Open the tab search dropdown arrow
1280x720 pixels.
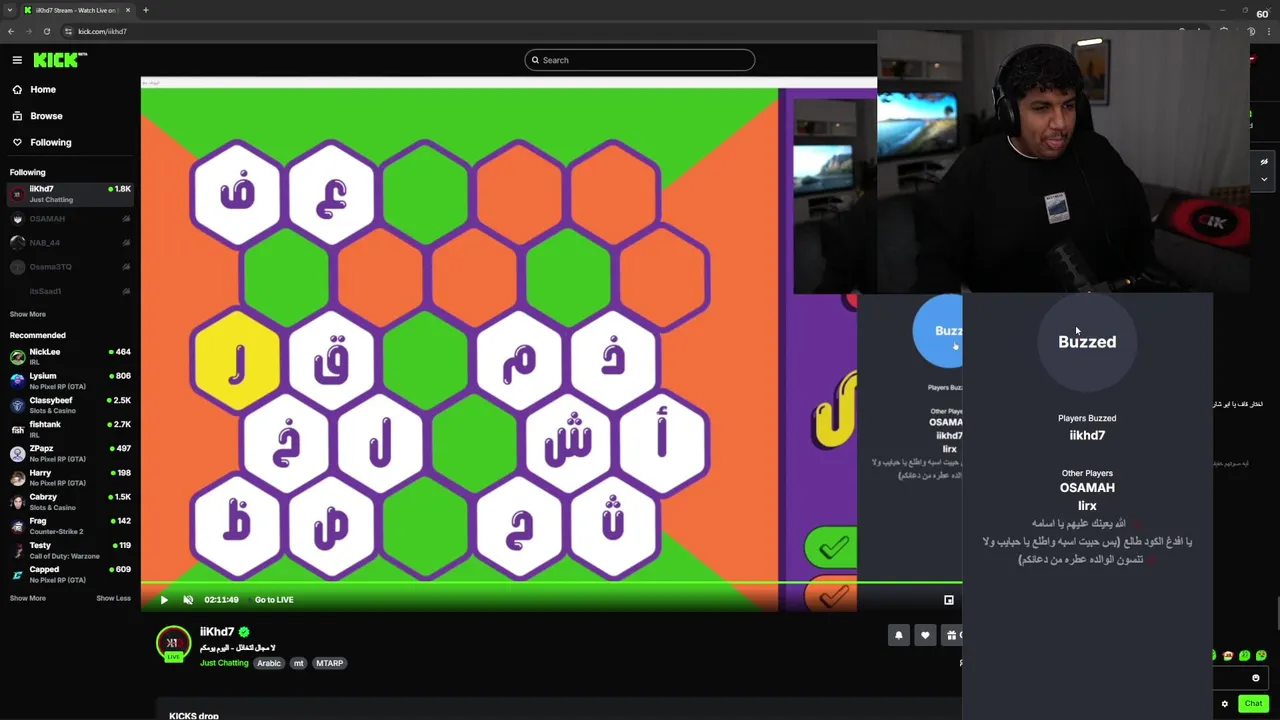pos(9,10)
